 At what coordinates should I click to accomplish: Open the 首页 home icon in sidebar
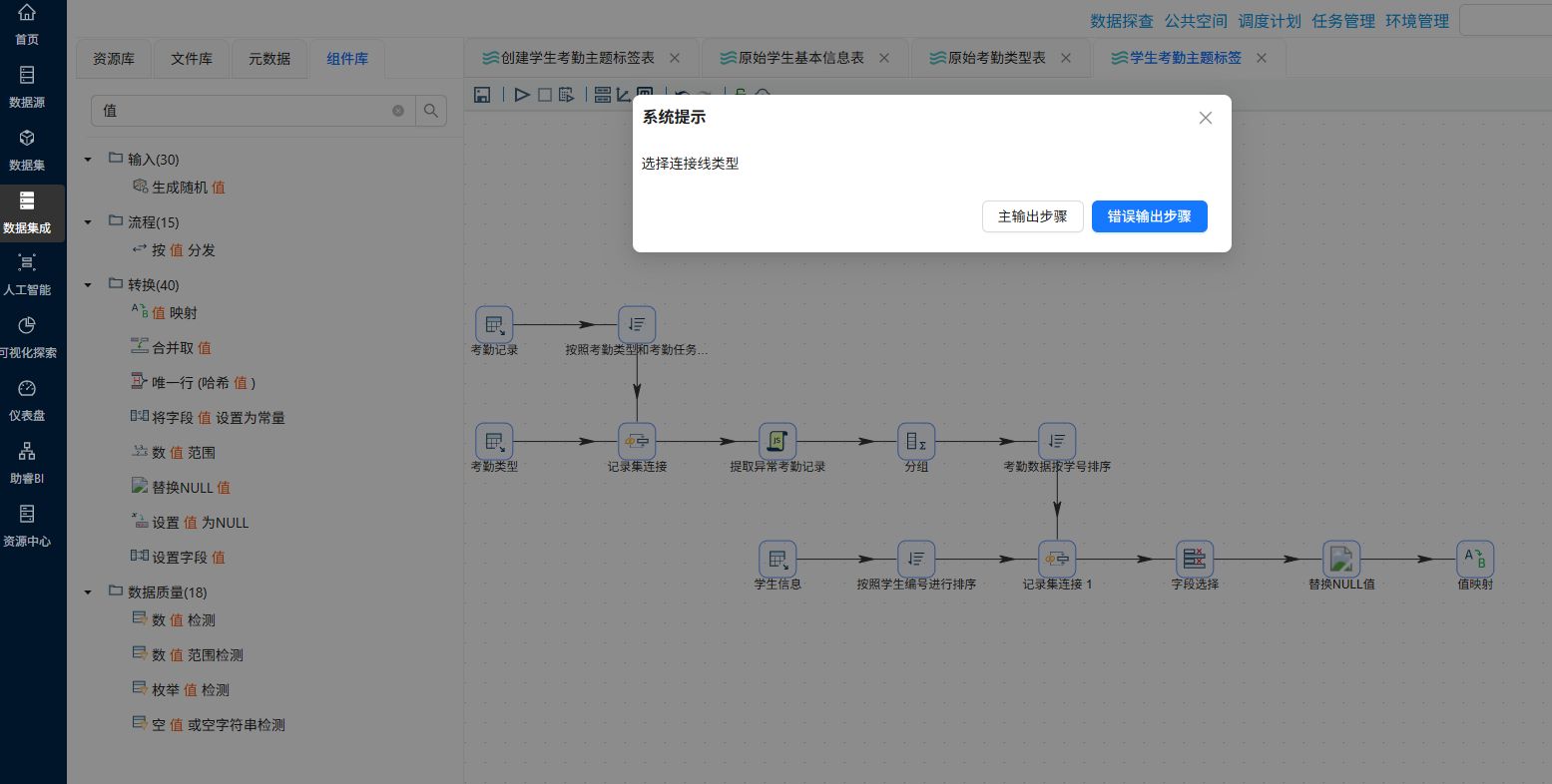[27, 14]
